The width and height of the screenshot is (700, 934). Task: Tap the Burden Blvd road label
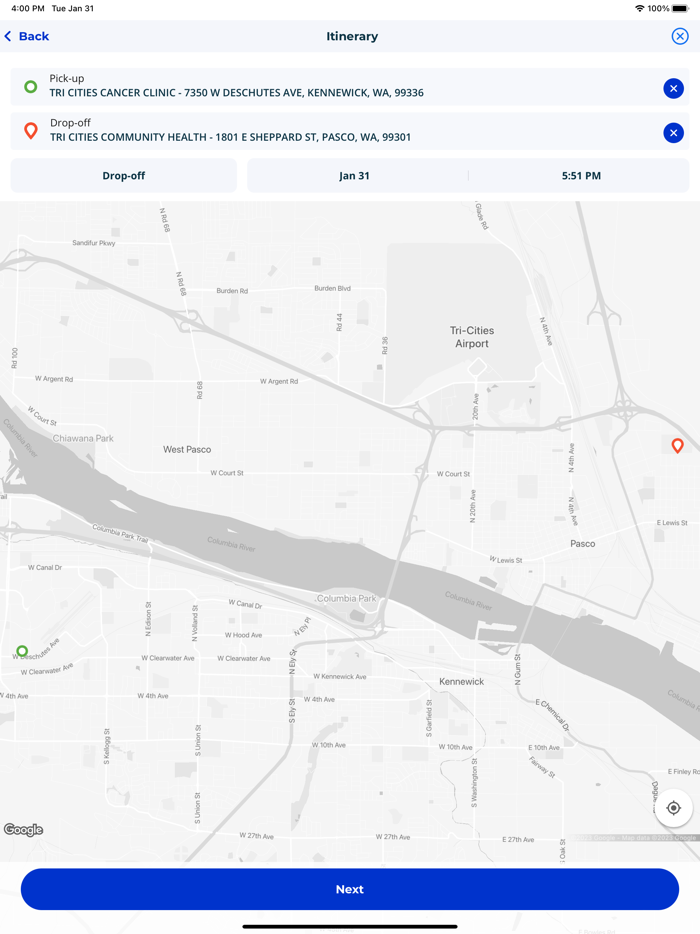(x=332, y=288)
